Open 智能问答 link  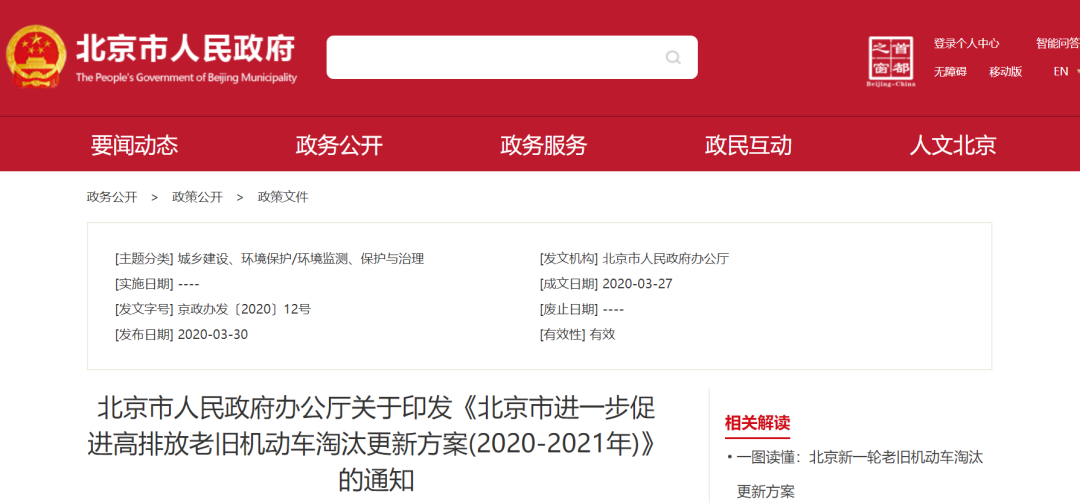[x=1058, y=43]
